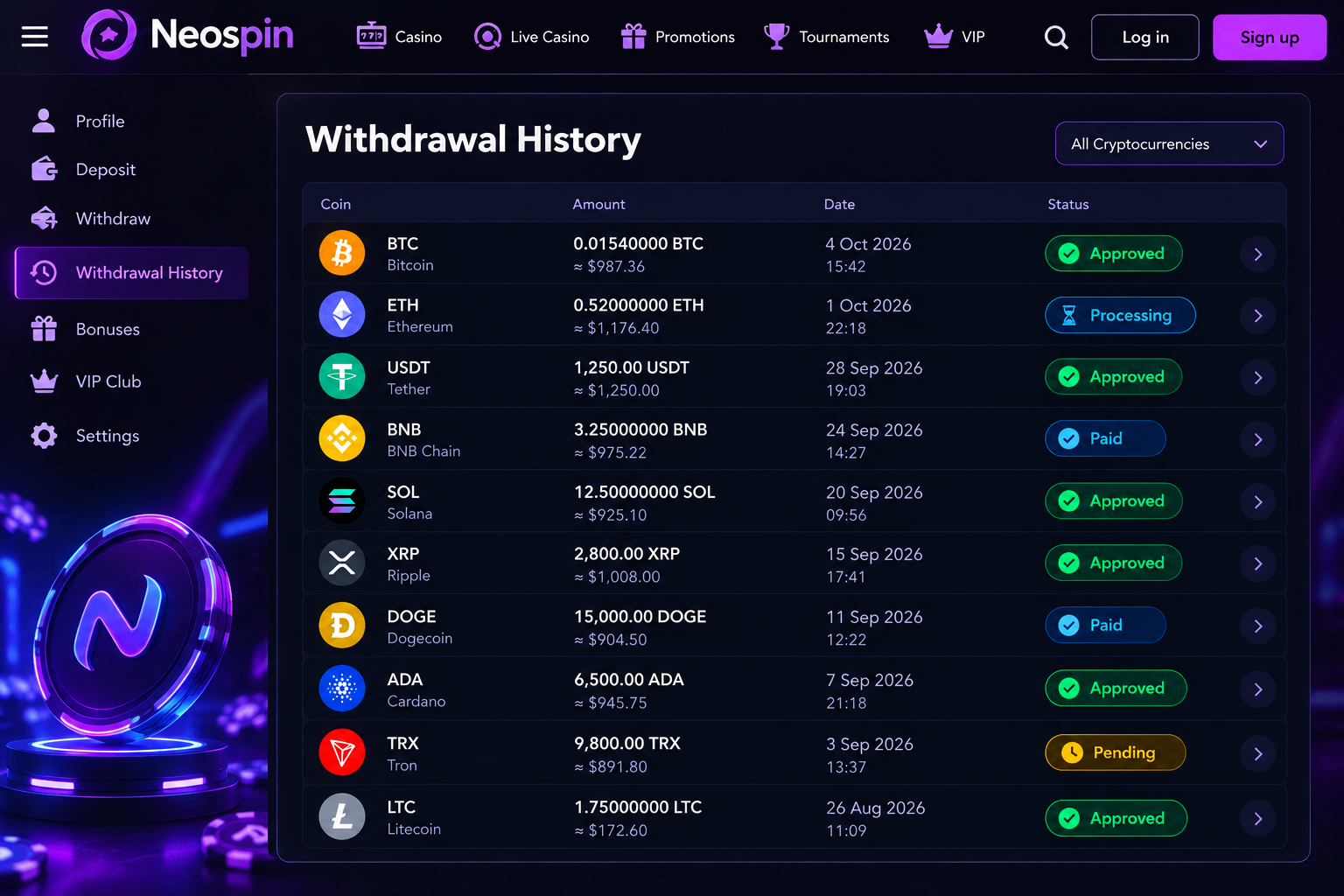Click the Tron coin icon
The image size is (1344, 896).
(342, 752)
